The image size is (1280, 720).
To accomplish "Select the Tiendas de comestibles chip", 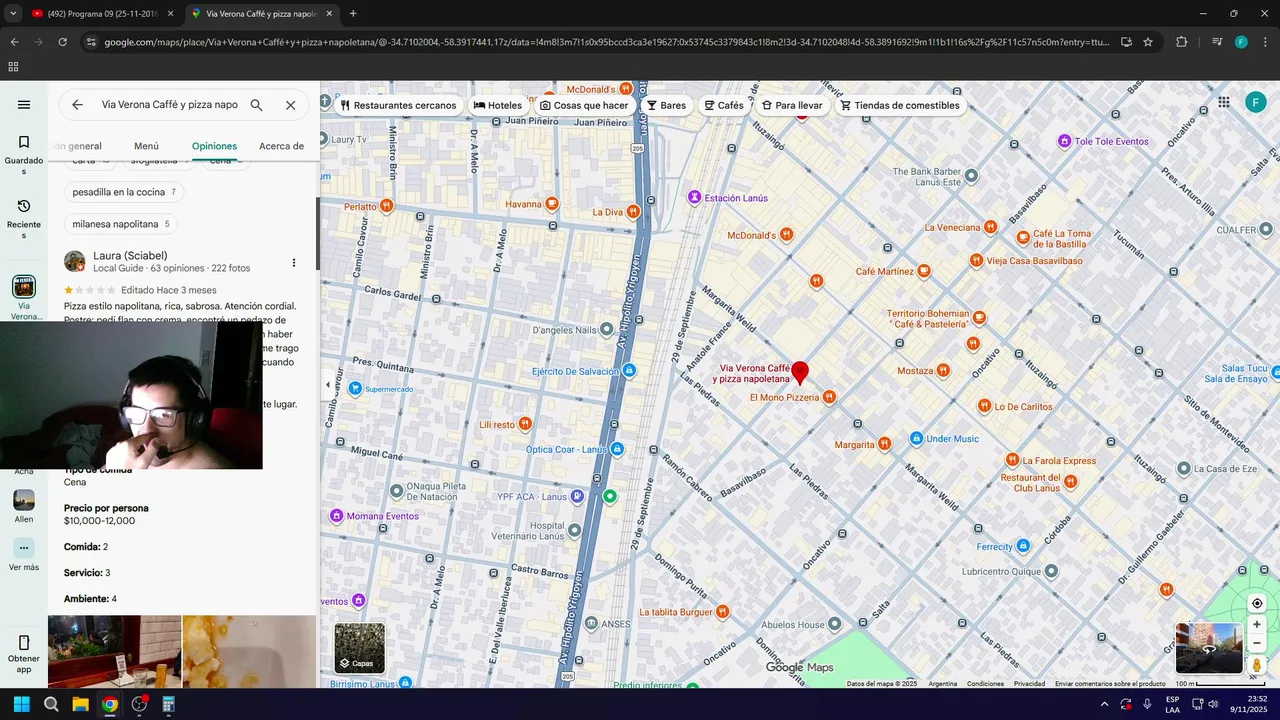I will pyautogui.click(x=900, y=105).
